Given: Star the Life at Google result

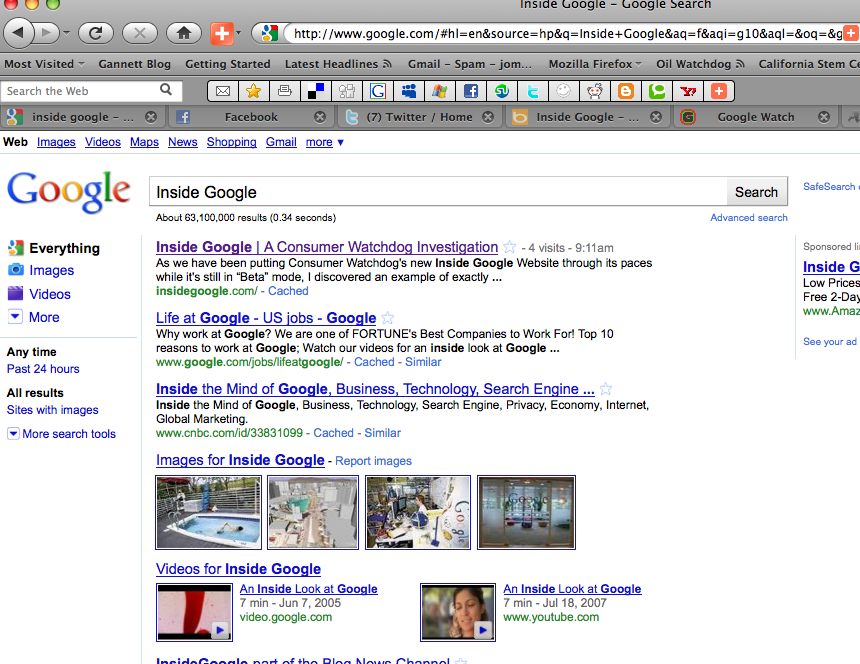Looking at the screenshot, I should click(x=387, y=318).
